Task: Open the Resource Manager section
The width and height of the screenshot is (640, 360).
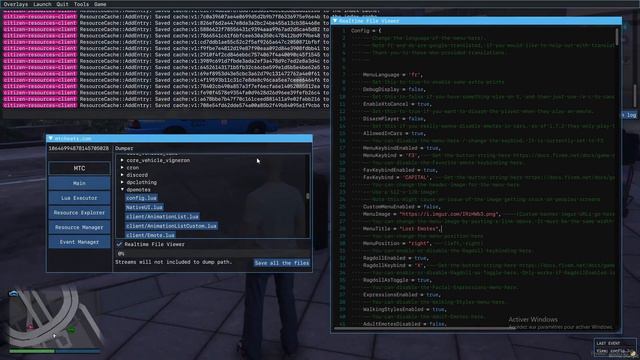Action: (79, 227)
